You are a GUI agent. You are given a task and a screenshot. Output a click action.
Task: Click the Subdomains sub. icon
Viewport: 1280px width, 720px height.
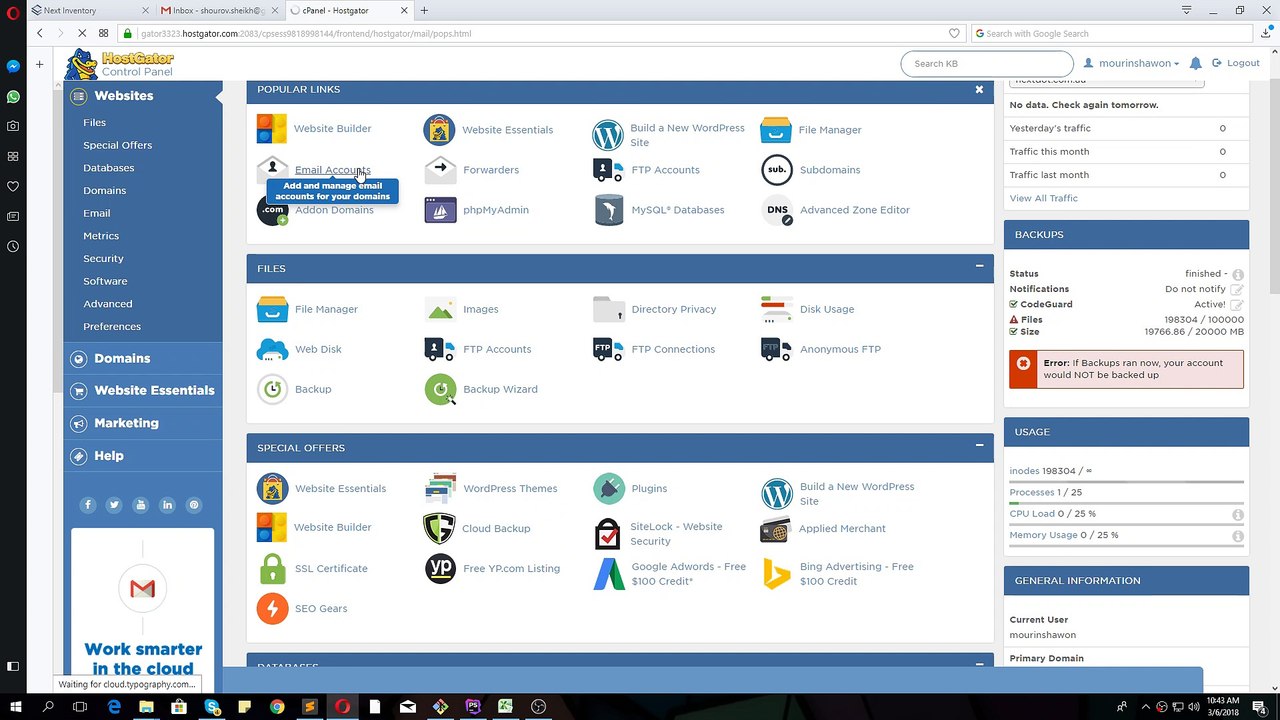pos(776,170)
